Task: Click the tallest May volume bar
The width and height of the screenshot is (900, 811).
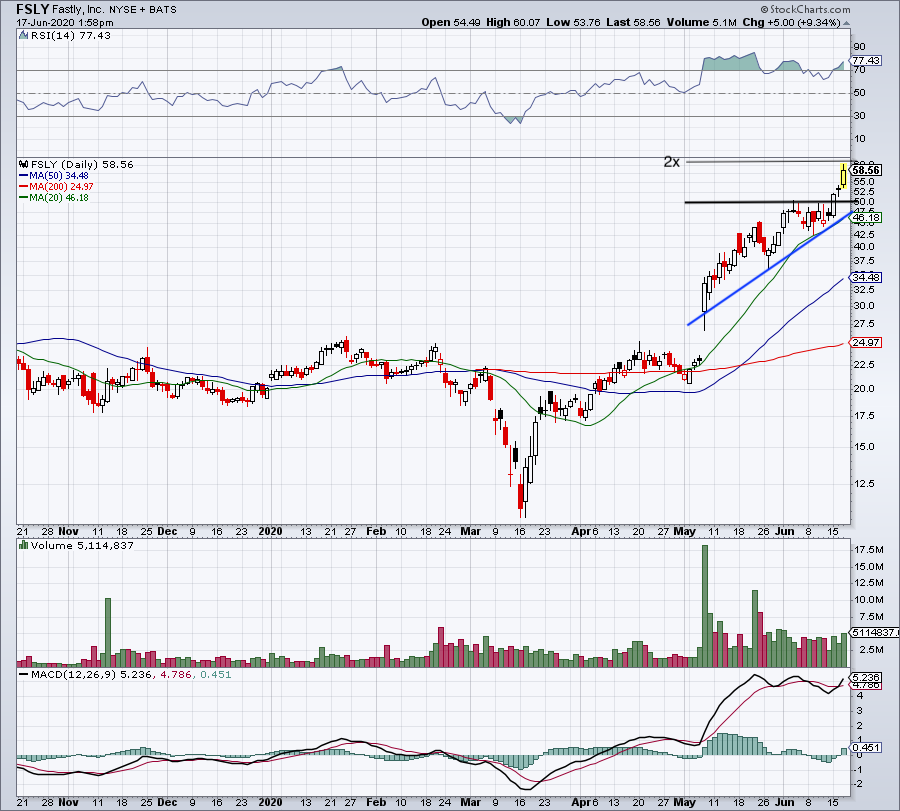Action: click(705, 606)
